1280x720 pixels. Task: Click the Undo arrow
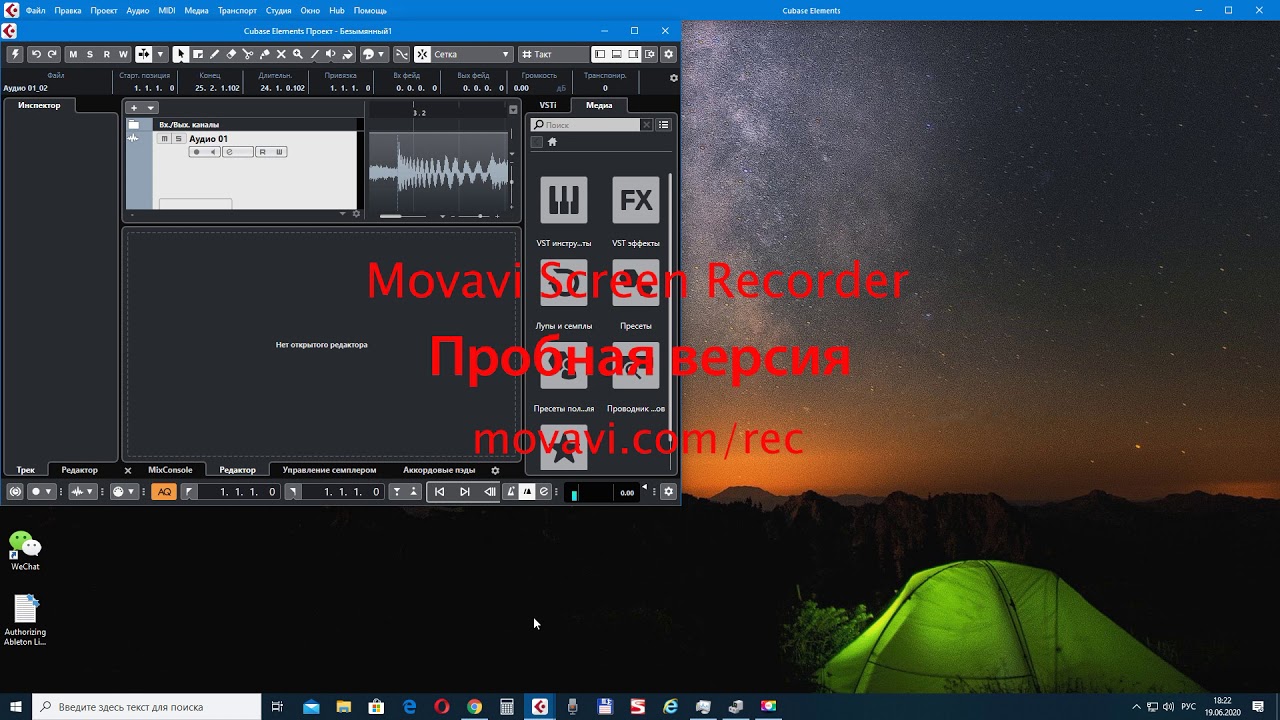click(36, 54)
